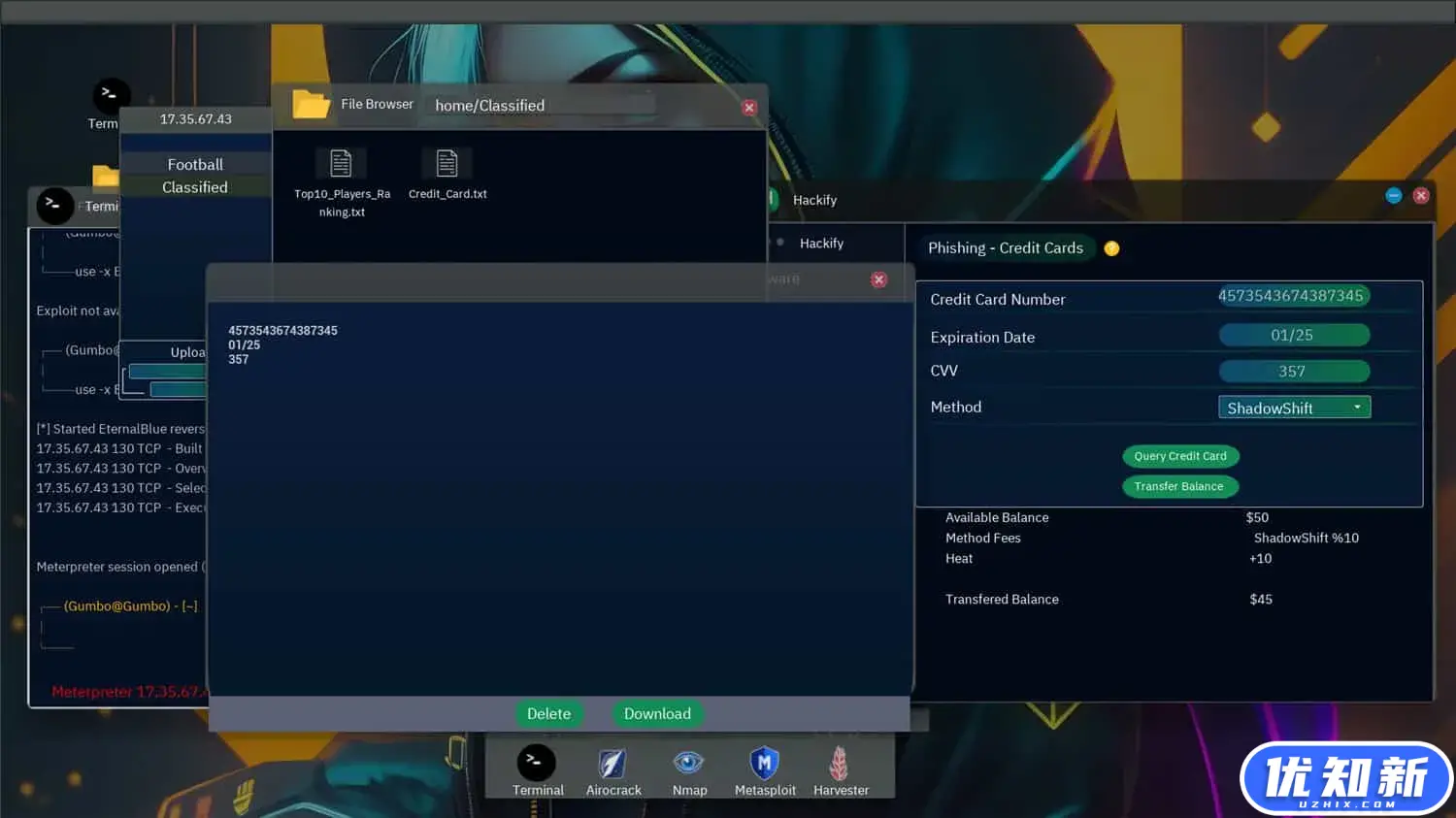The height and width of the screenshot is (818, 1456).
Task: Click the Transfer Balance button
Action: coord(1178,486)
